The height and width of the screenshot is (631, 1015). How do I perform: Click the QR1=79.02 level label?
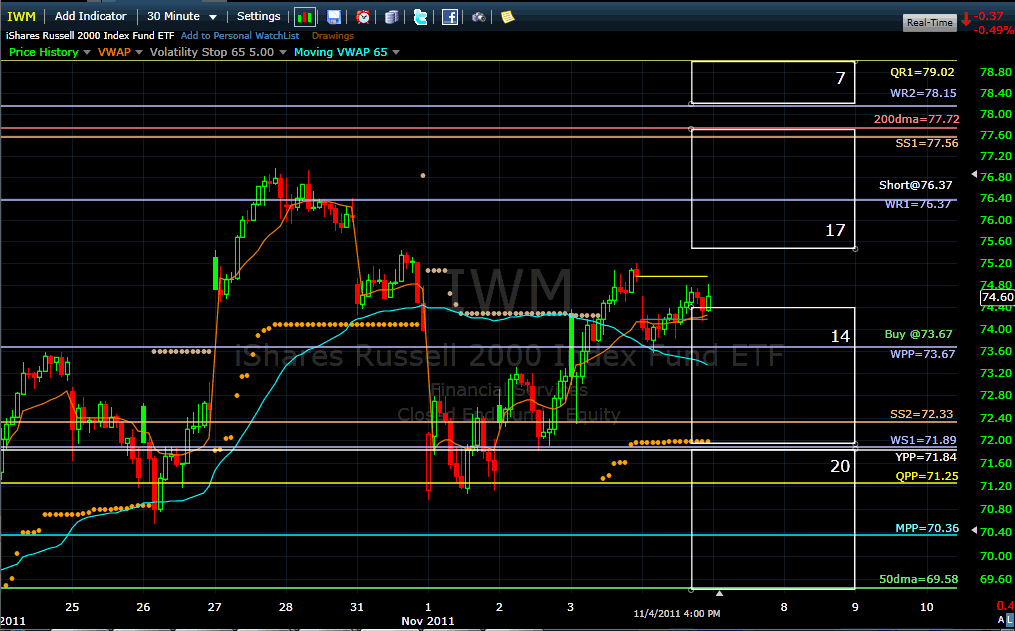pyautogui.click(x=922, y=72)
